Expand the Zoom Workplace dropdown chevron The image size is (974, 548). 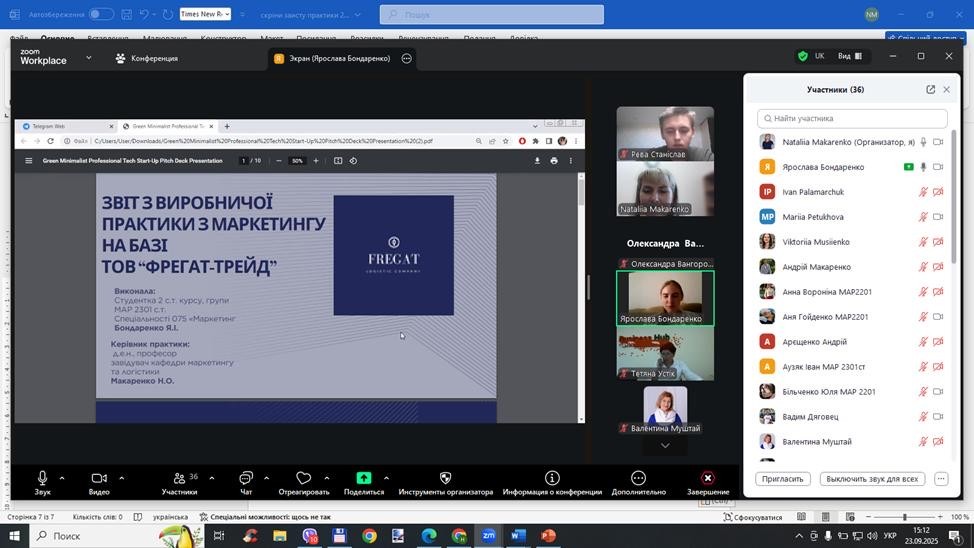tap(88, 58)
